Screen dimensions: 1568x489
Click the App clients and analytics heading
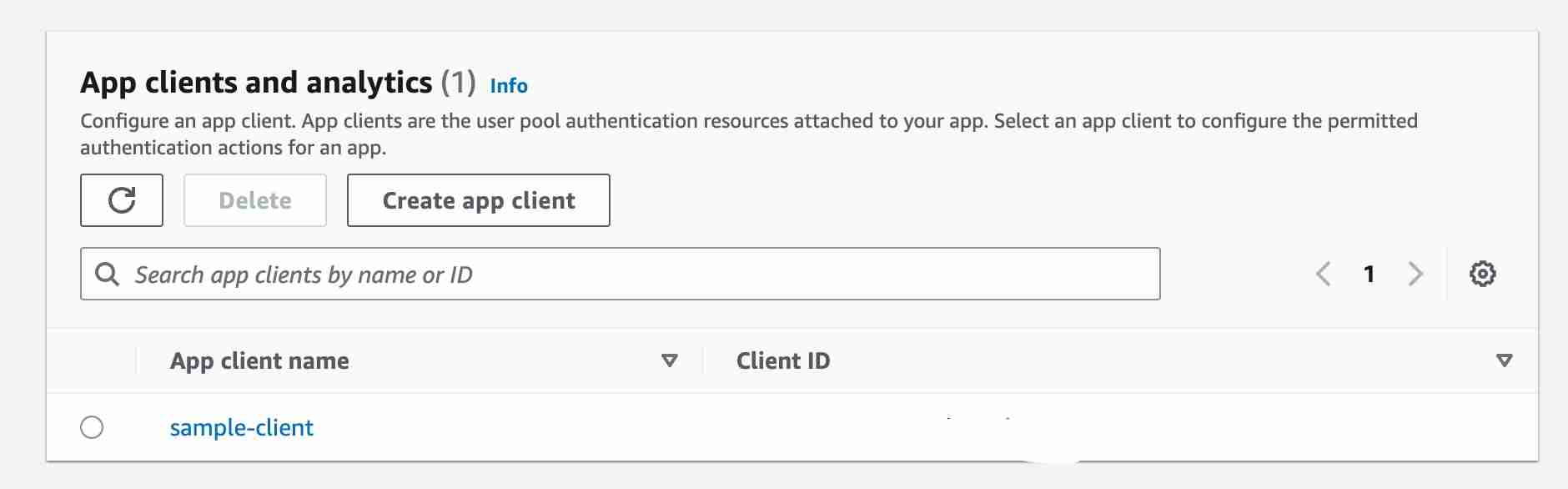click(x=256, y=83)
